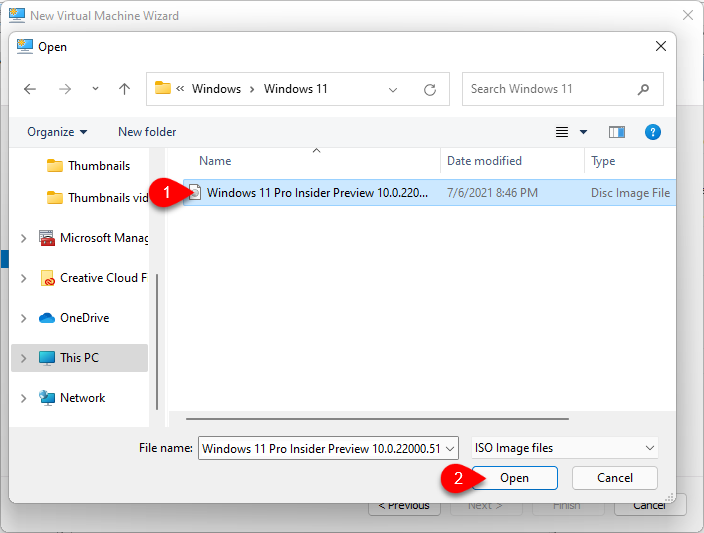The height and width of the screenshot is (533, 704).
Task: Select Microsoft Management Console item
Action: (93, 238)
